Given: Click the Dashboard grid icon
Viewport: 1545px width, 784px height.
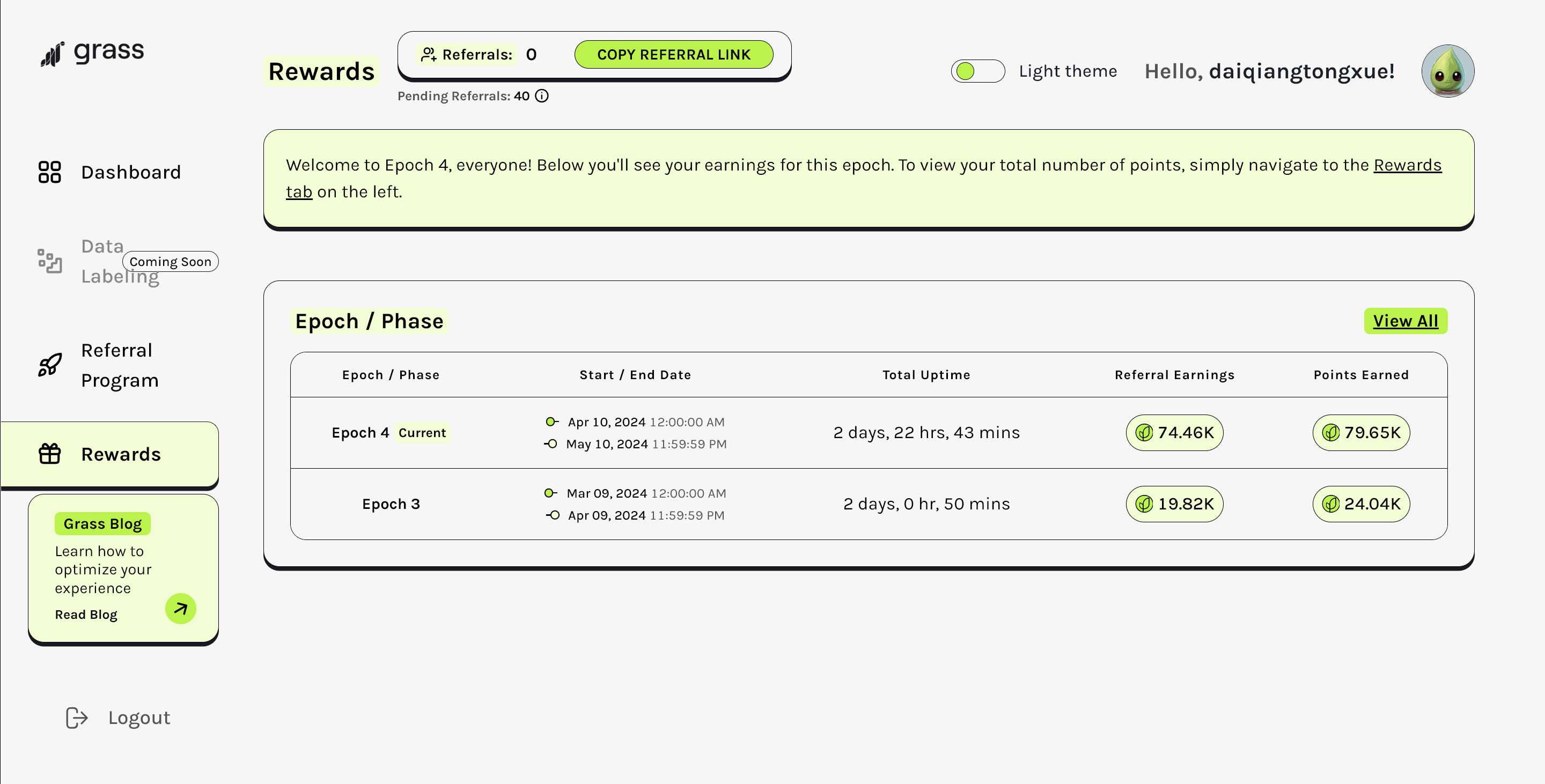Looking at the screenshot, I should point(49,172).
